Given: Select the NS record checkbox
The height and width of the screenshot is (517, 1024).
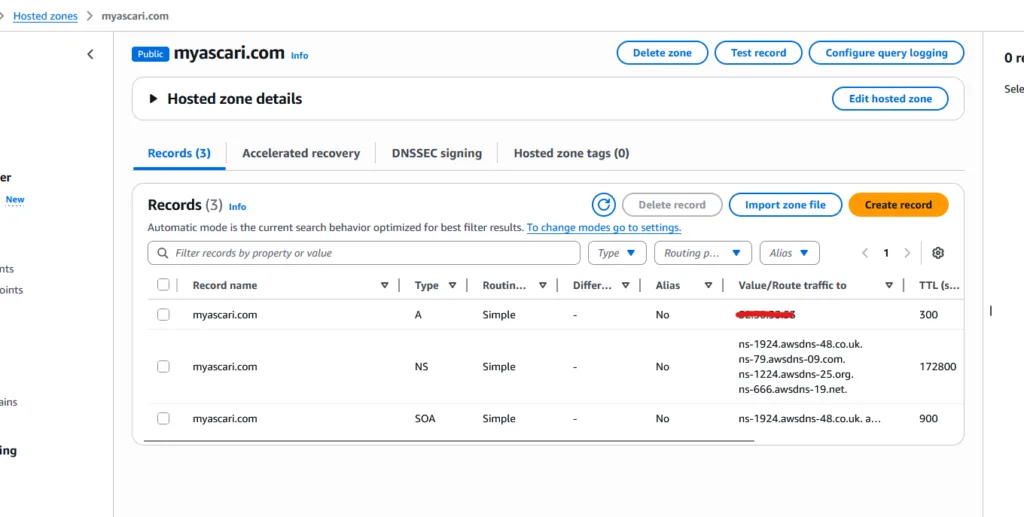Looking at the screenshot, I should 163,367.
